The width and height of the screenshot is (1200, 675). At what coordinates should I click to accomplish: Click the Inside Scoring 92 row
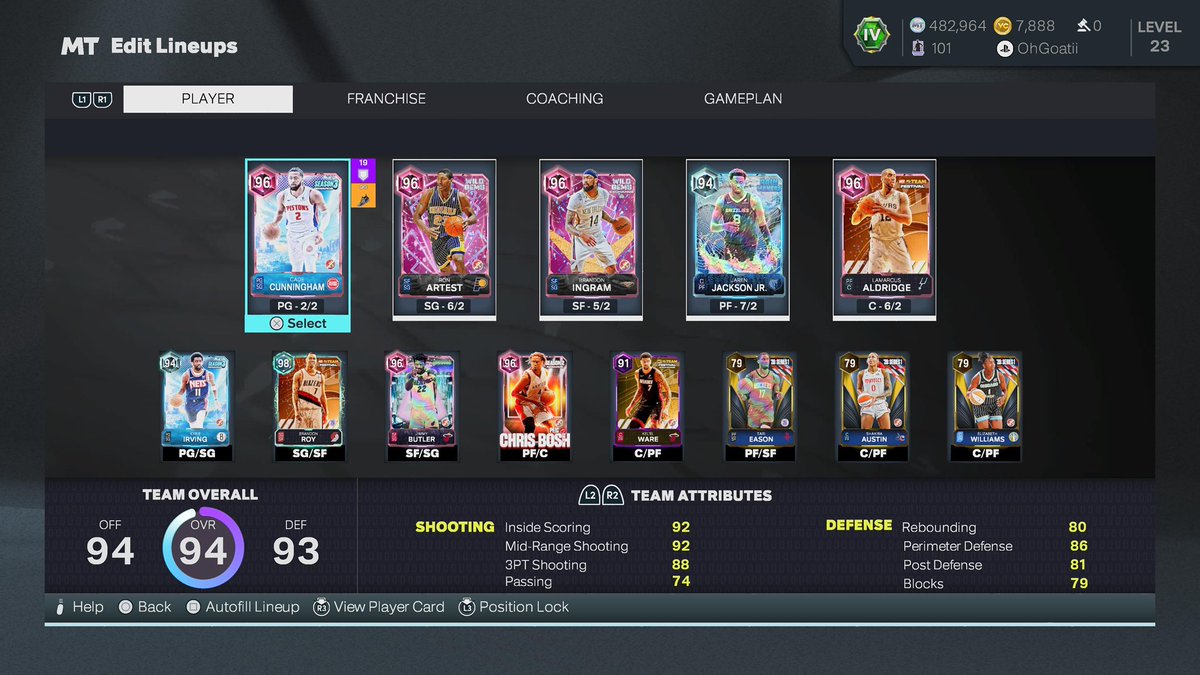597,527
